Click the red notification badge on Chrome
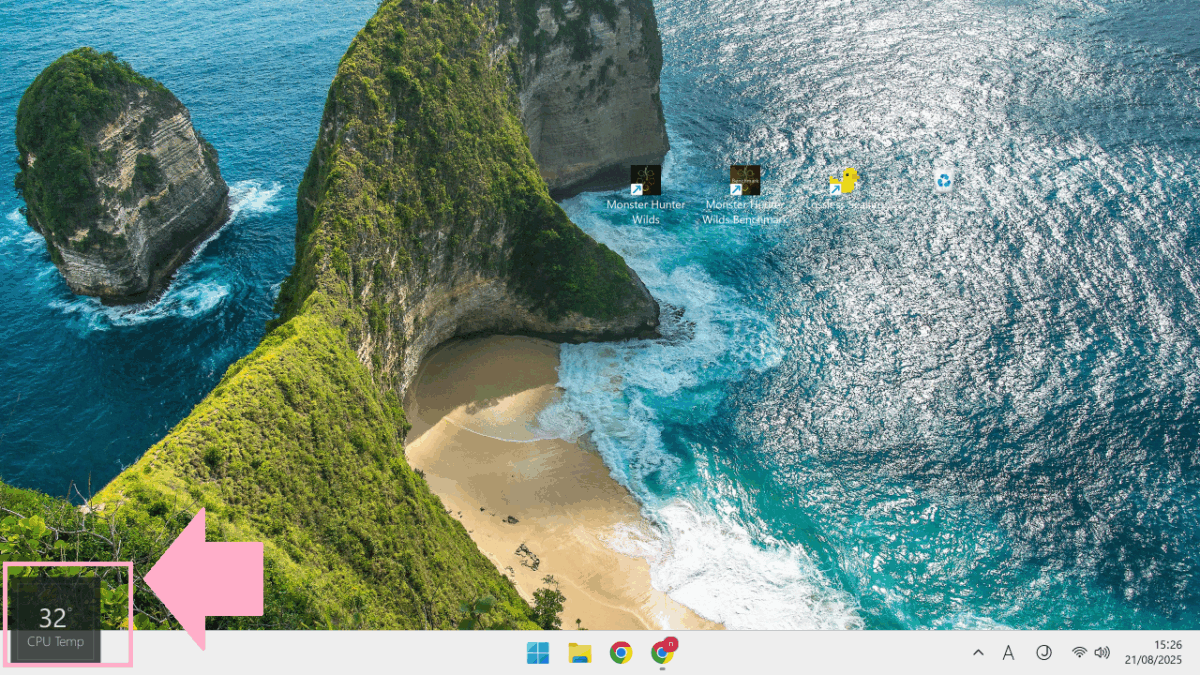Viewport: 1200px width, 675px height. [671, 644]
